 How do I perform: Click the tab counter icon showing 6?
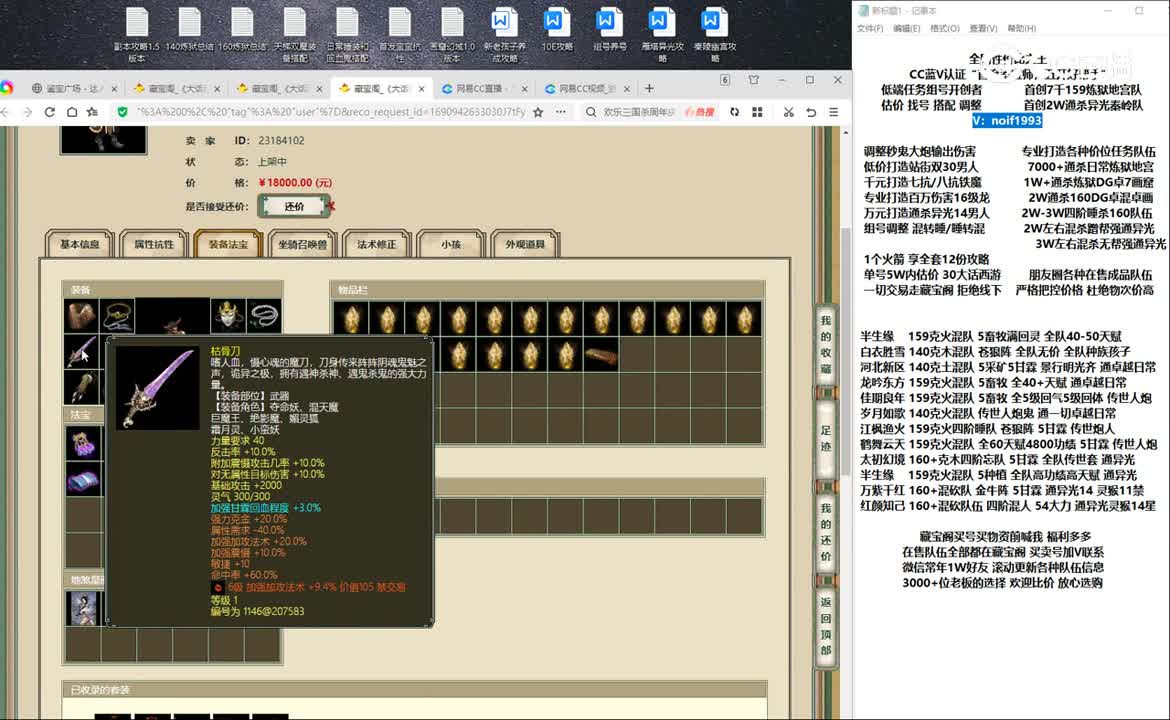coord(725,80)
